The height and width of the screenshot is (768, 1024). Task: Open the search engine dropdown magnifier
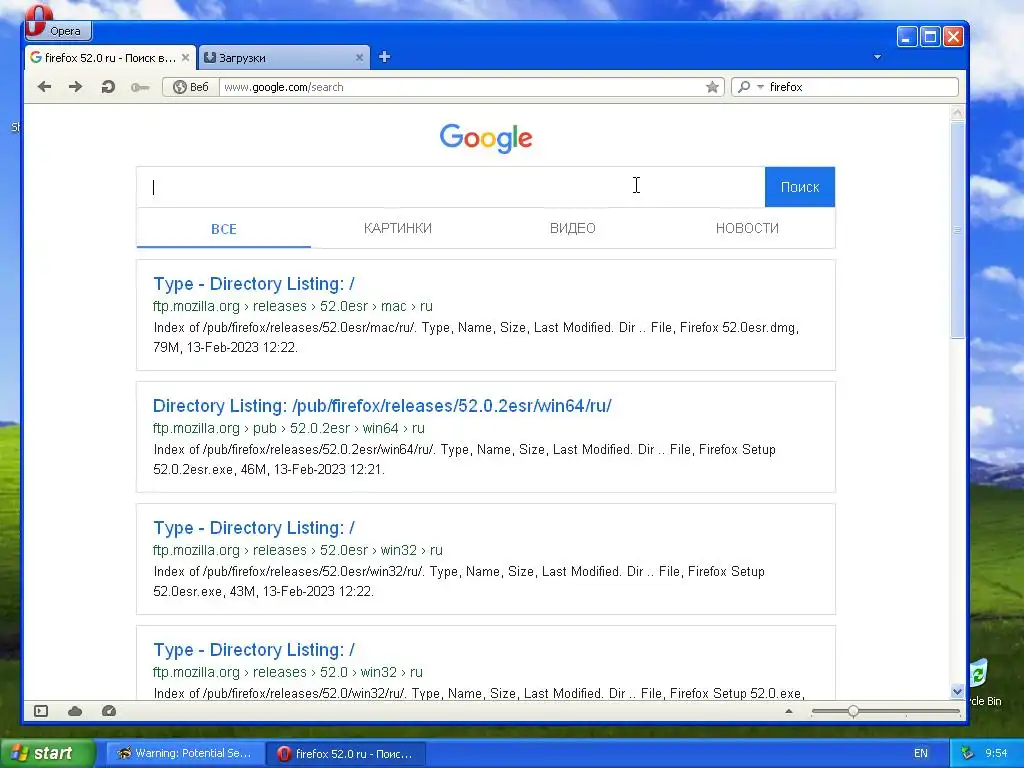(x=749, y=87)
